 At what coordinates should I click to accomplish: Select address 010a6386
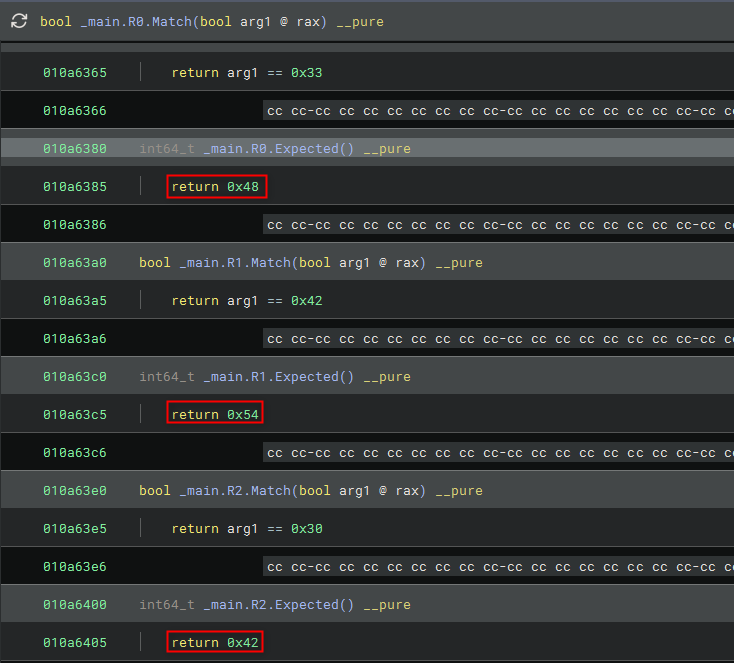pyautogui.click(x=74, y=225)
